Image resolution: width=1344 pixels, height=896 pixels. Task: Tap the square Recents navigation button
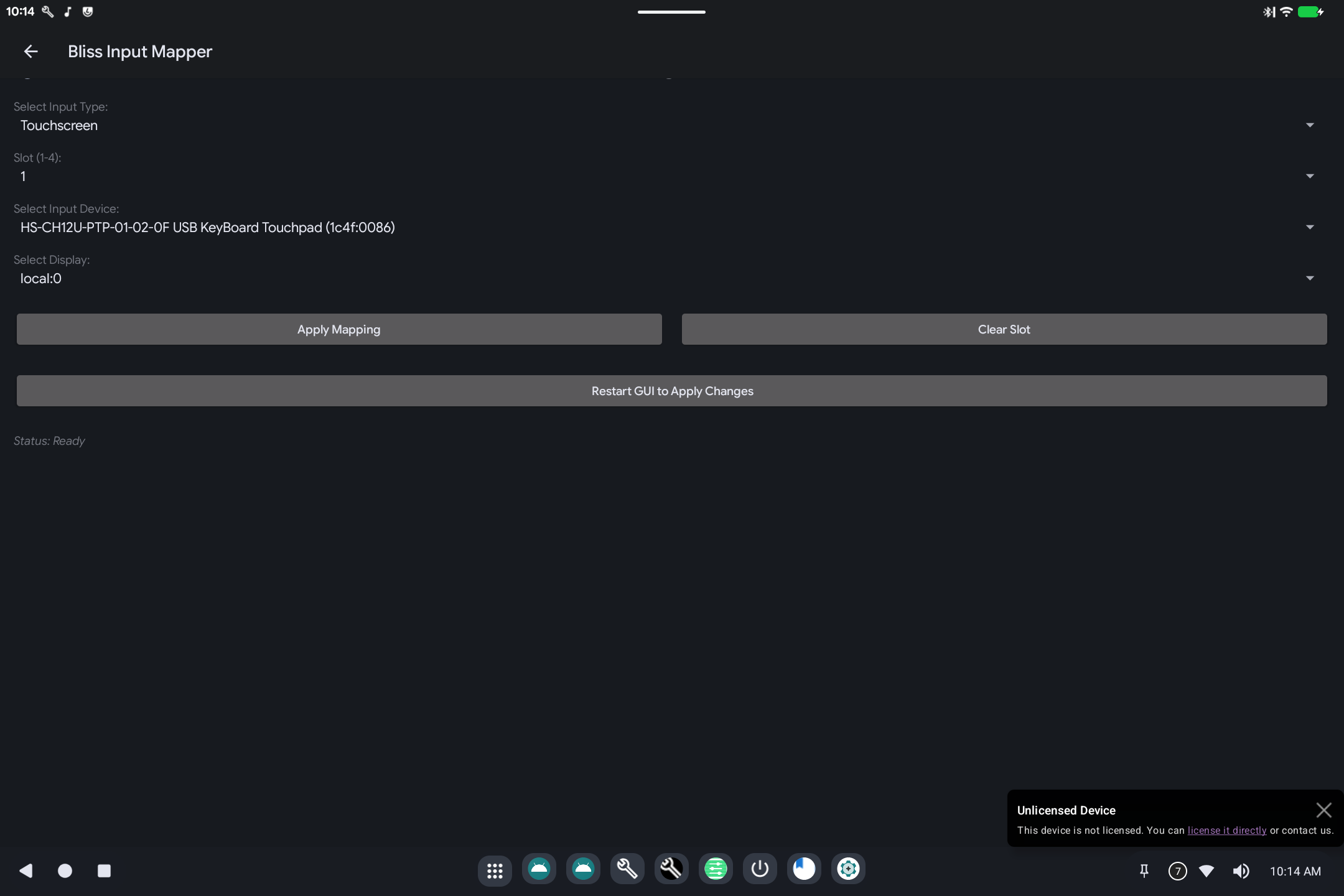pos(104,870)
